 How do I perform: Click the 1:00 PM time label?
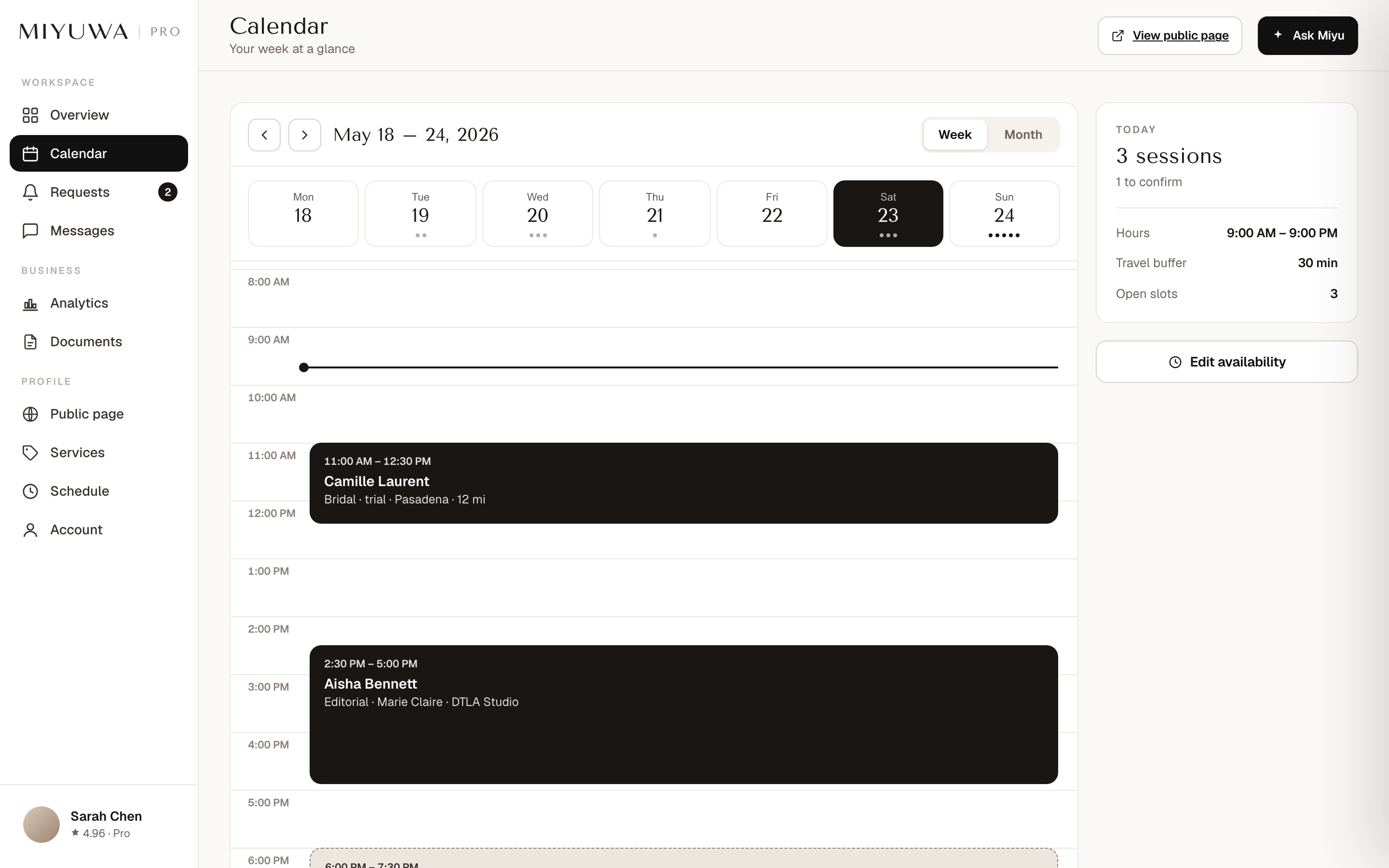point(269,571)
